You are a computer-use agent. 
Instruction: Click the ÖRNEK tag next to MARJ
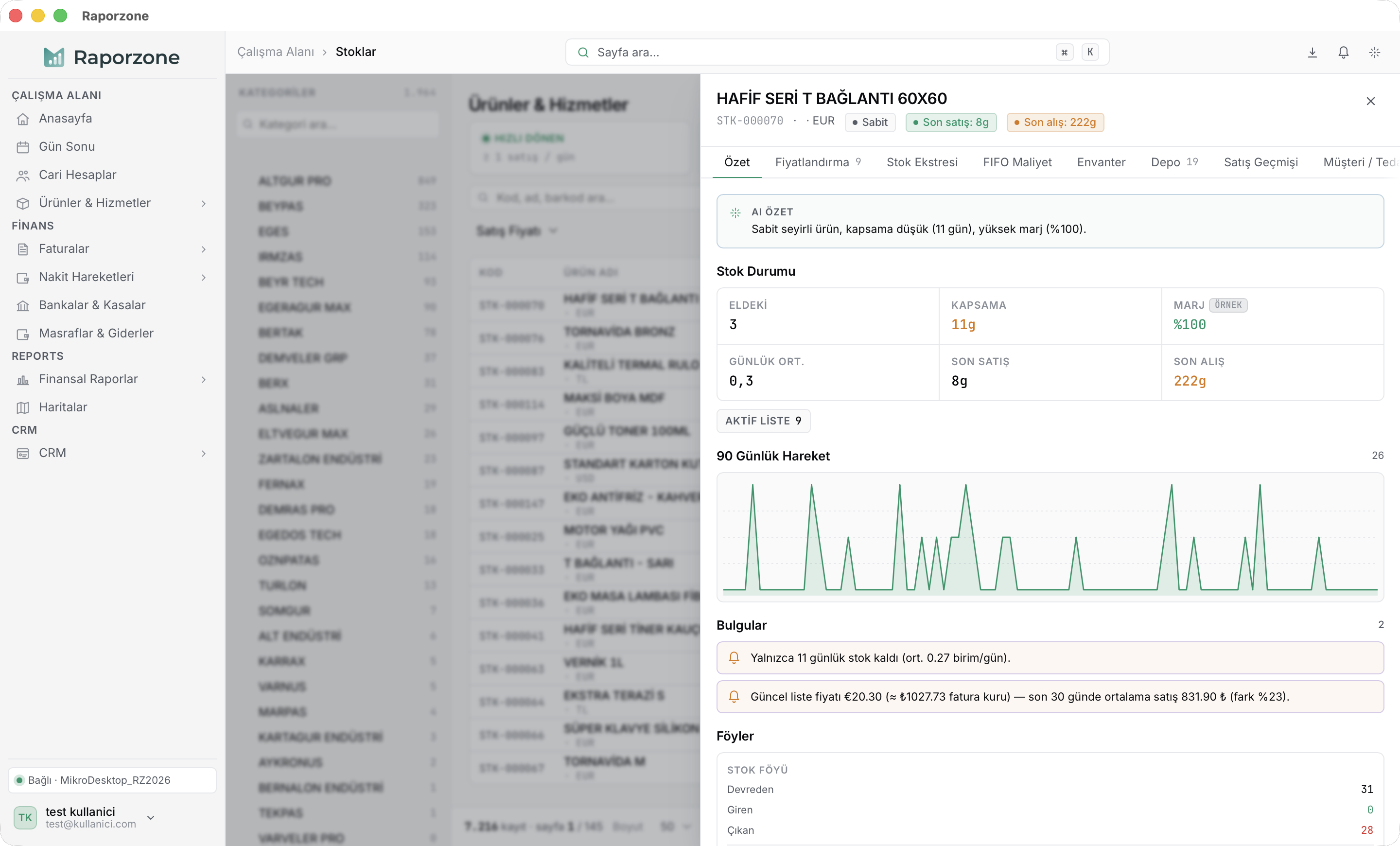(x=1228, y=305)
